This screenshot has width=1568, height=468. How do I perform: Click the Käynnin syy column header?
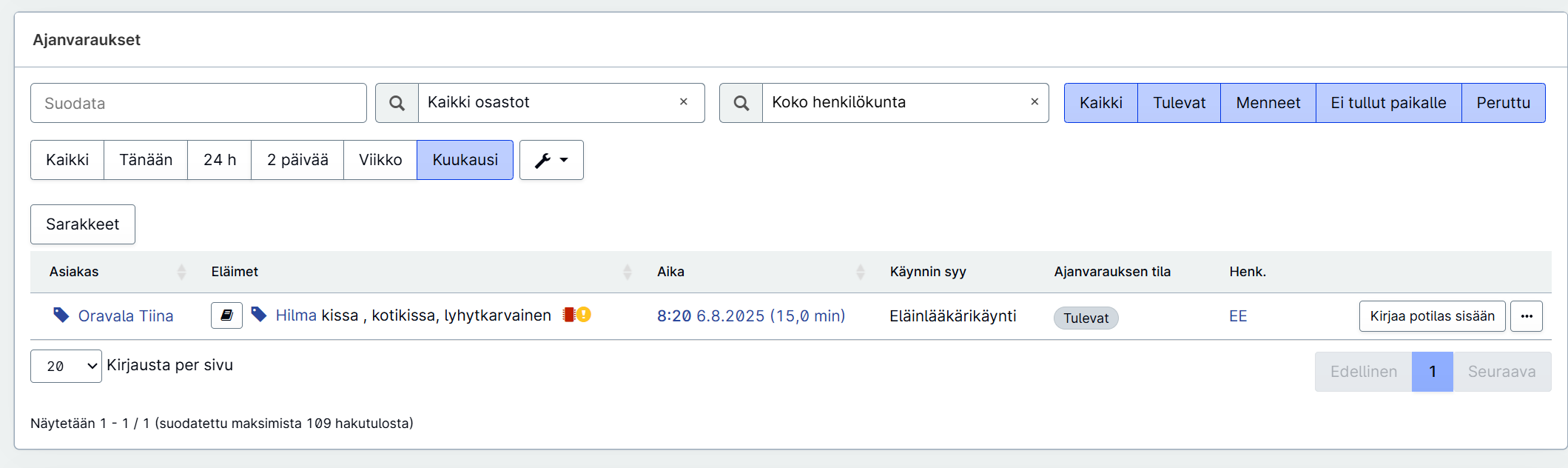(928, 272)
